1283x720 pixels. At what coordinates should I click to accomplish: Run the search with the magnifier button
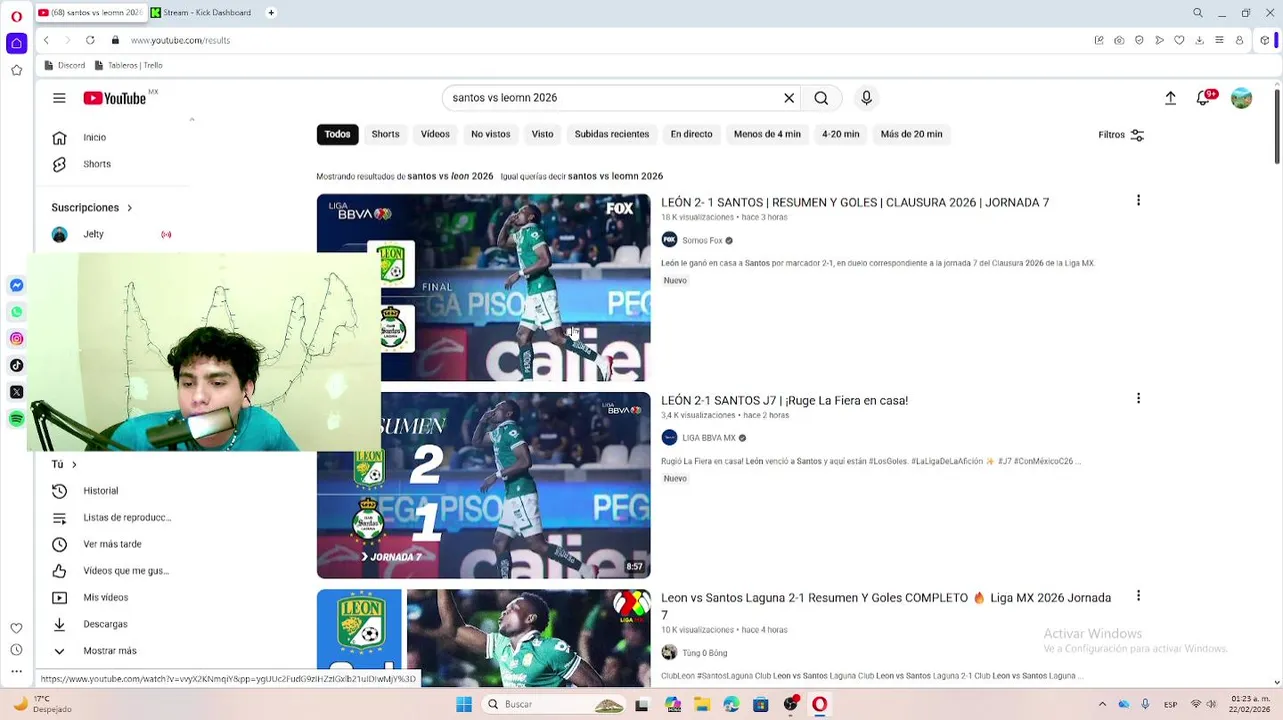(821, 98)
